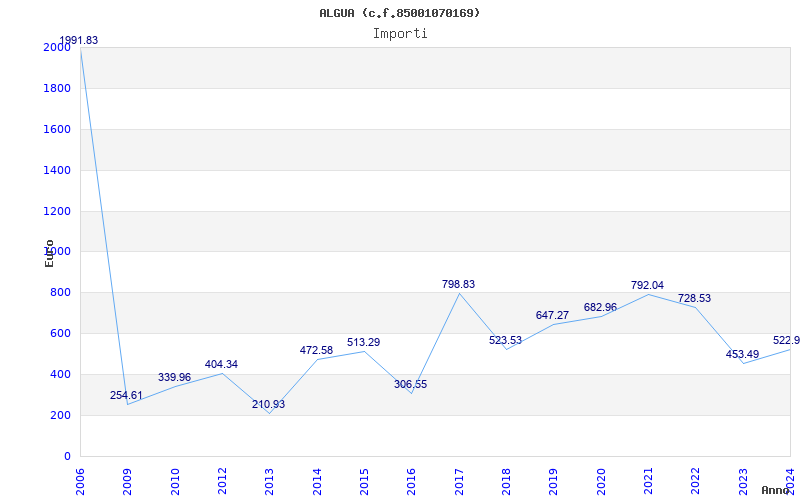The width and height of the screenshot is (800, 500).
Task: Click the 523.53 data label
Action: pyautogui.click(x=505, y=341)
